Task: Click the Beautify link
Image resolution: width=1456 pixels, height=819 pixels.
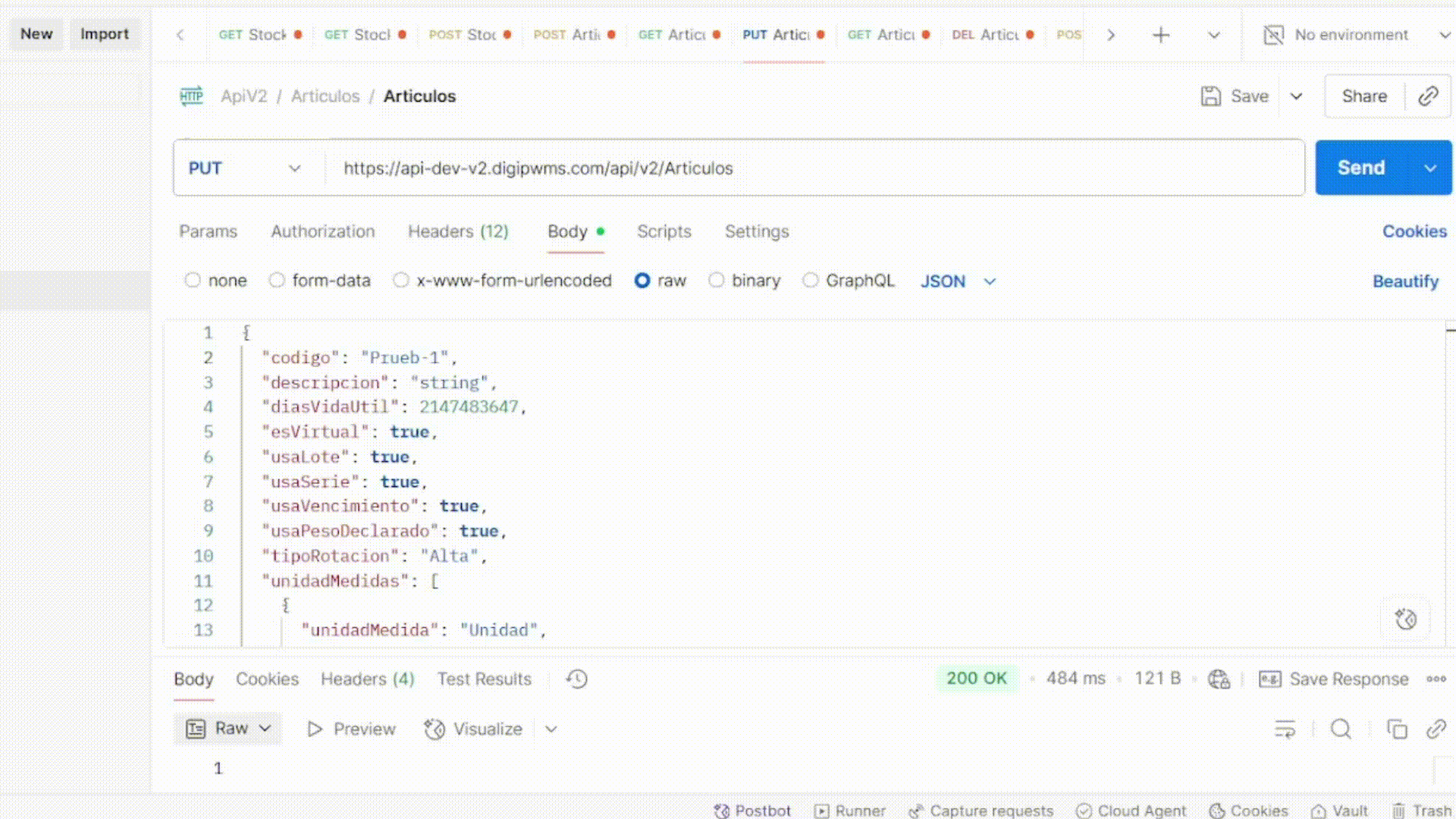Action: [x=1404, y=281]
